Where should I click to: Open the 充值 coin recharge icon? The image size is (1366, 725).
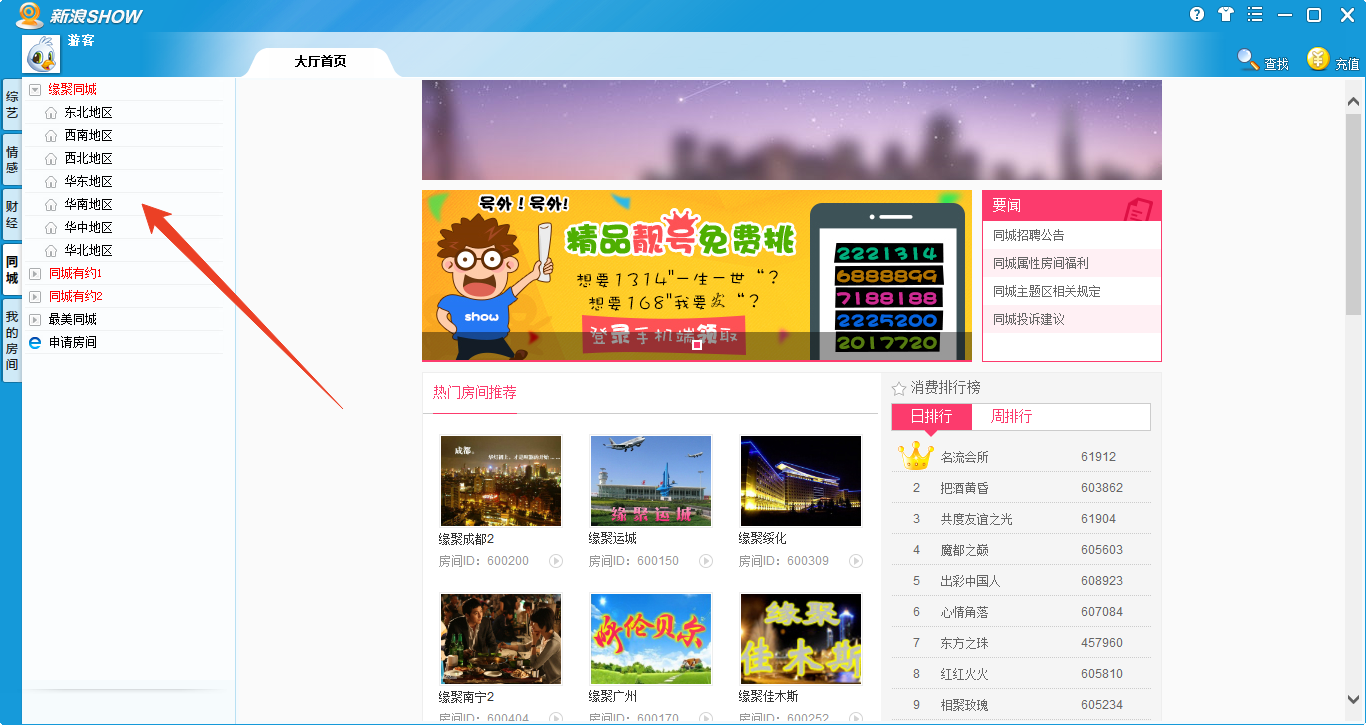click(x=1318, y=60)
